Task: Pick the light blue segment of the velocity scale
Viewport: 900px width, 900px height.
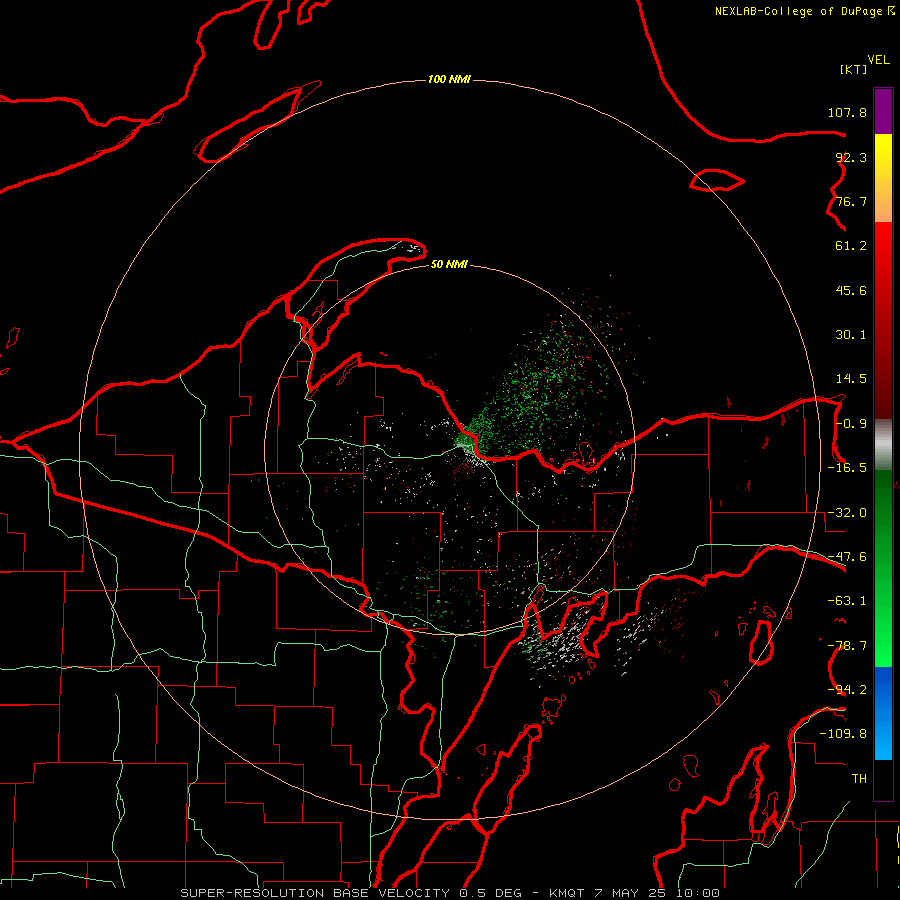Action: point(883,740)
